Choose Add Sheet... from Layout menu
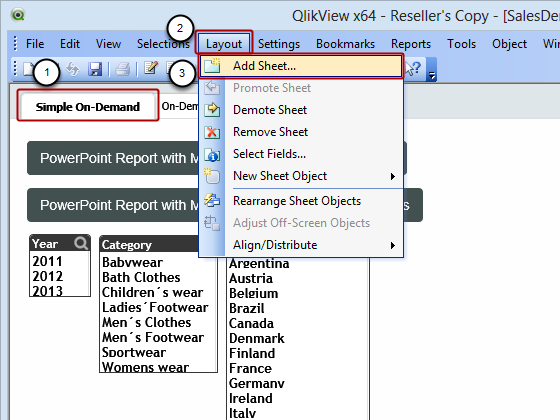 pos(301,66)
